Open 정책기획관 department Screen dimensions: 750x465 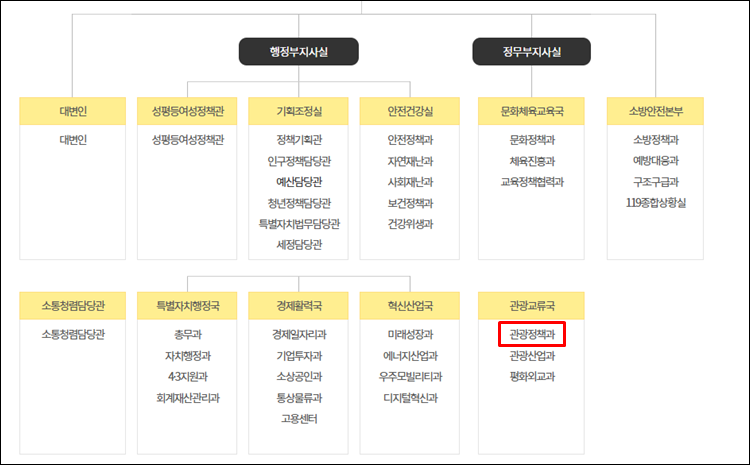point(299,140)
